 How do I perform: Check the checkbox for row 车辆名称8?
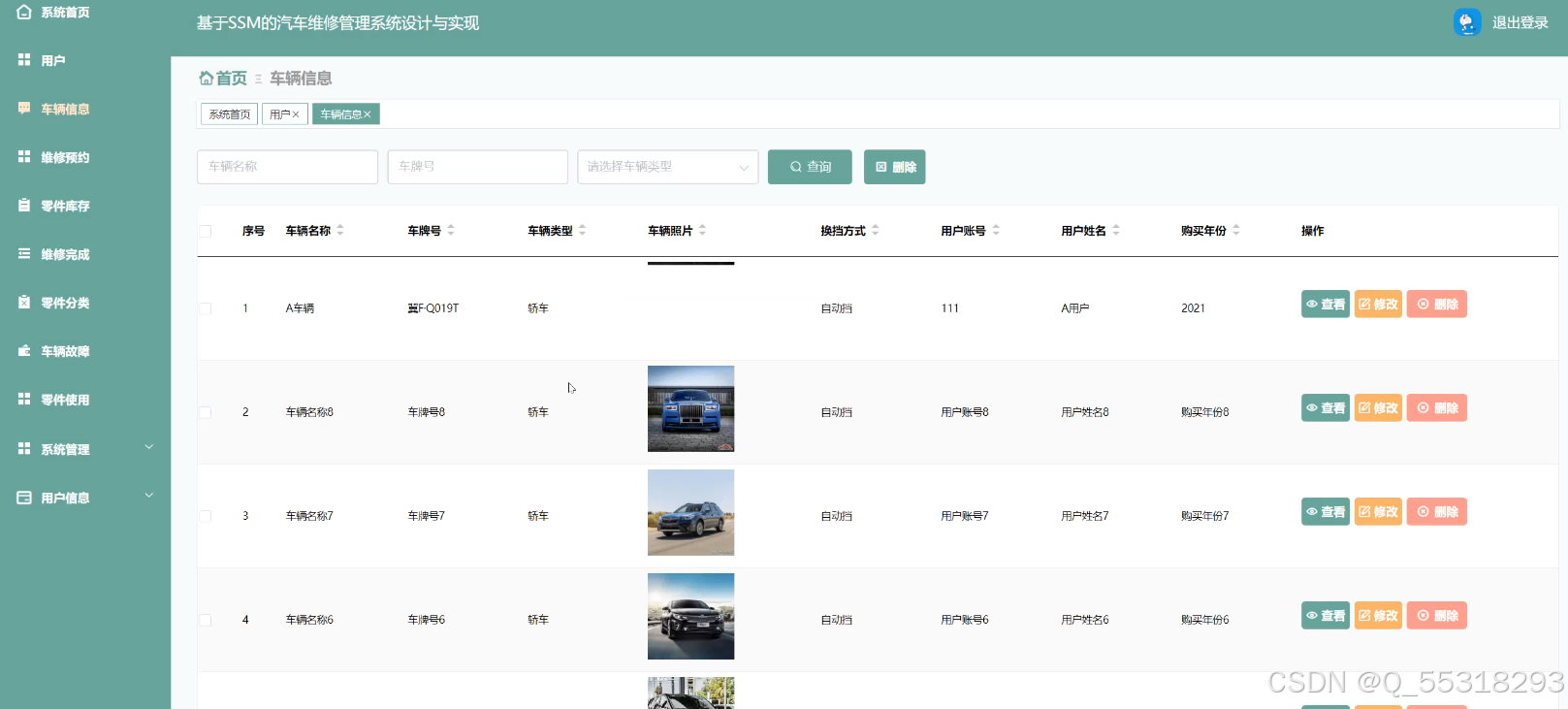point(206,412)
